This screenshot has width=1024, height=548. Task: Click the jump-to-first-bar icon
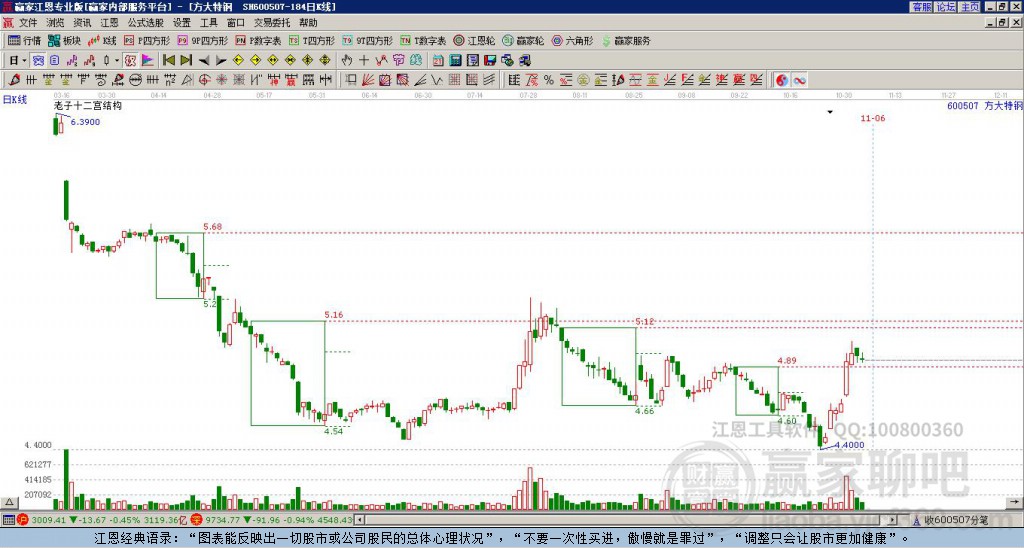coord(168,61)
